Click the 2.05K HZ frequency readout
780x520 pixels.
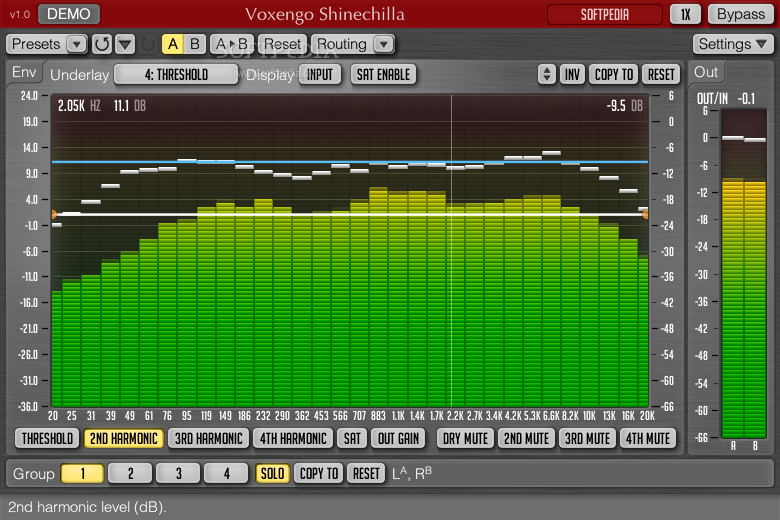[80, 106]
